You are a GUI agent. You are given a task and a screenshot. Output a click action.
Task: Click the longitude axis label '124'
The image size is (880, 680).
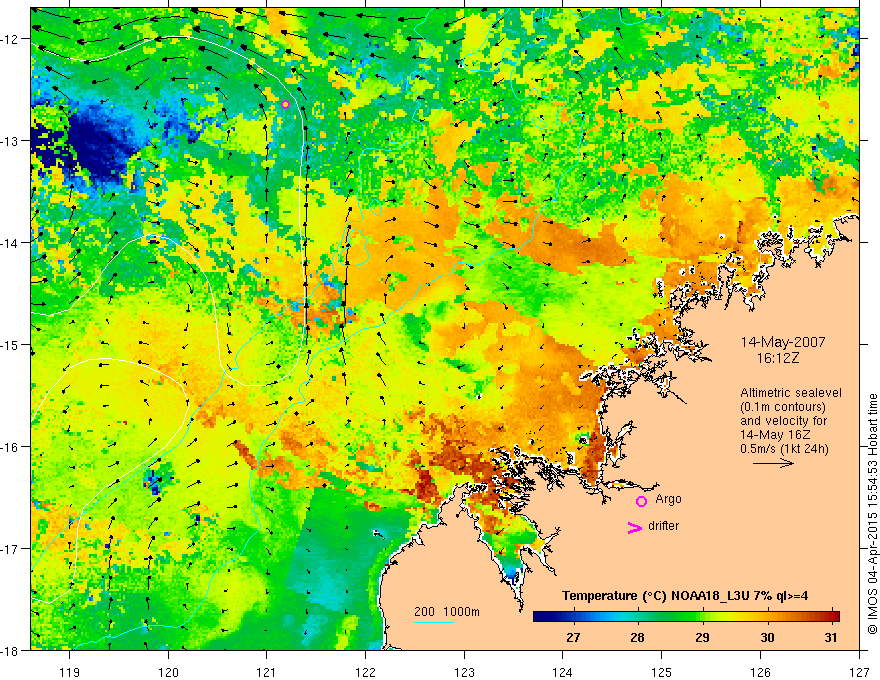[563, 672]
